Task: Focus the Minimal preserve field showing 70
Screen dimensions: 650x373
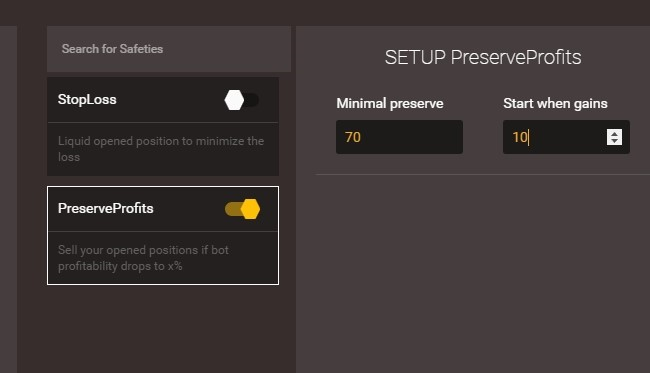Action: 399,137
